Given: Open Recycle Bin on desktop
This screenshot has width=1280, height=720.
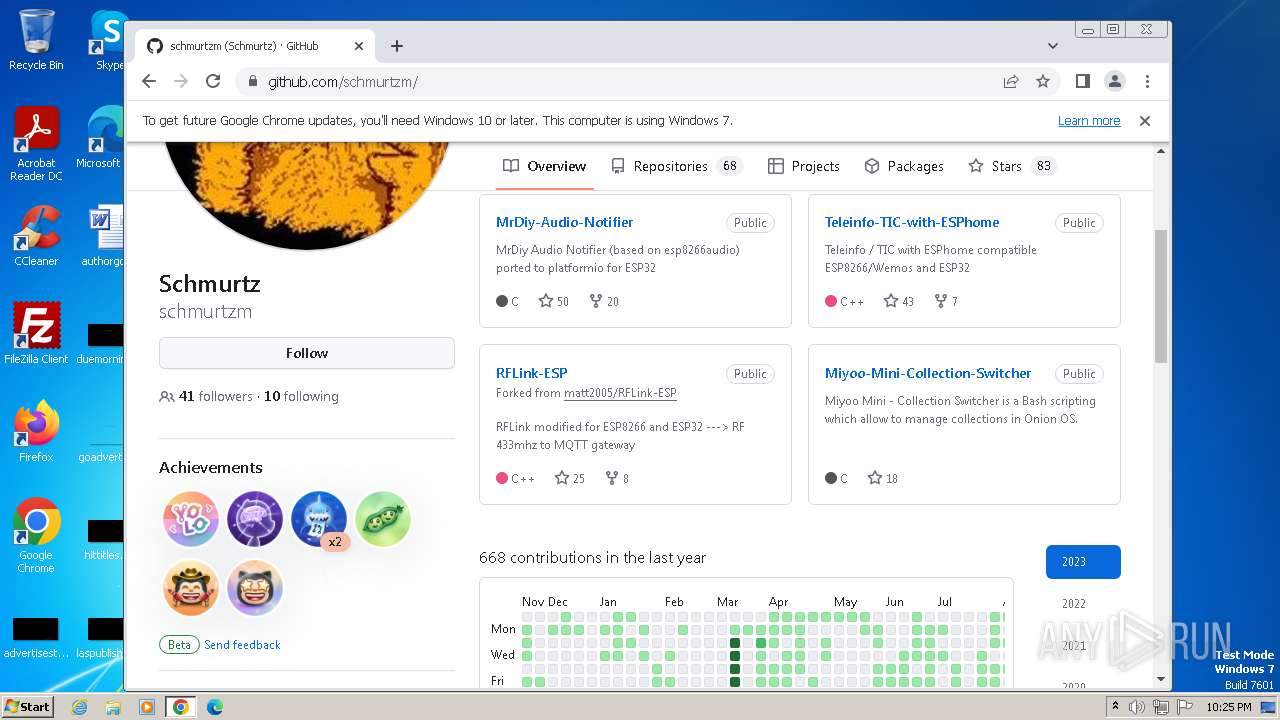Looking at the screenshot, I should pyautogui.click(x=36, y=40).
